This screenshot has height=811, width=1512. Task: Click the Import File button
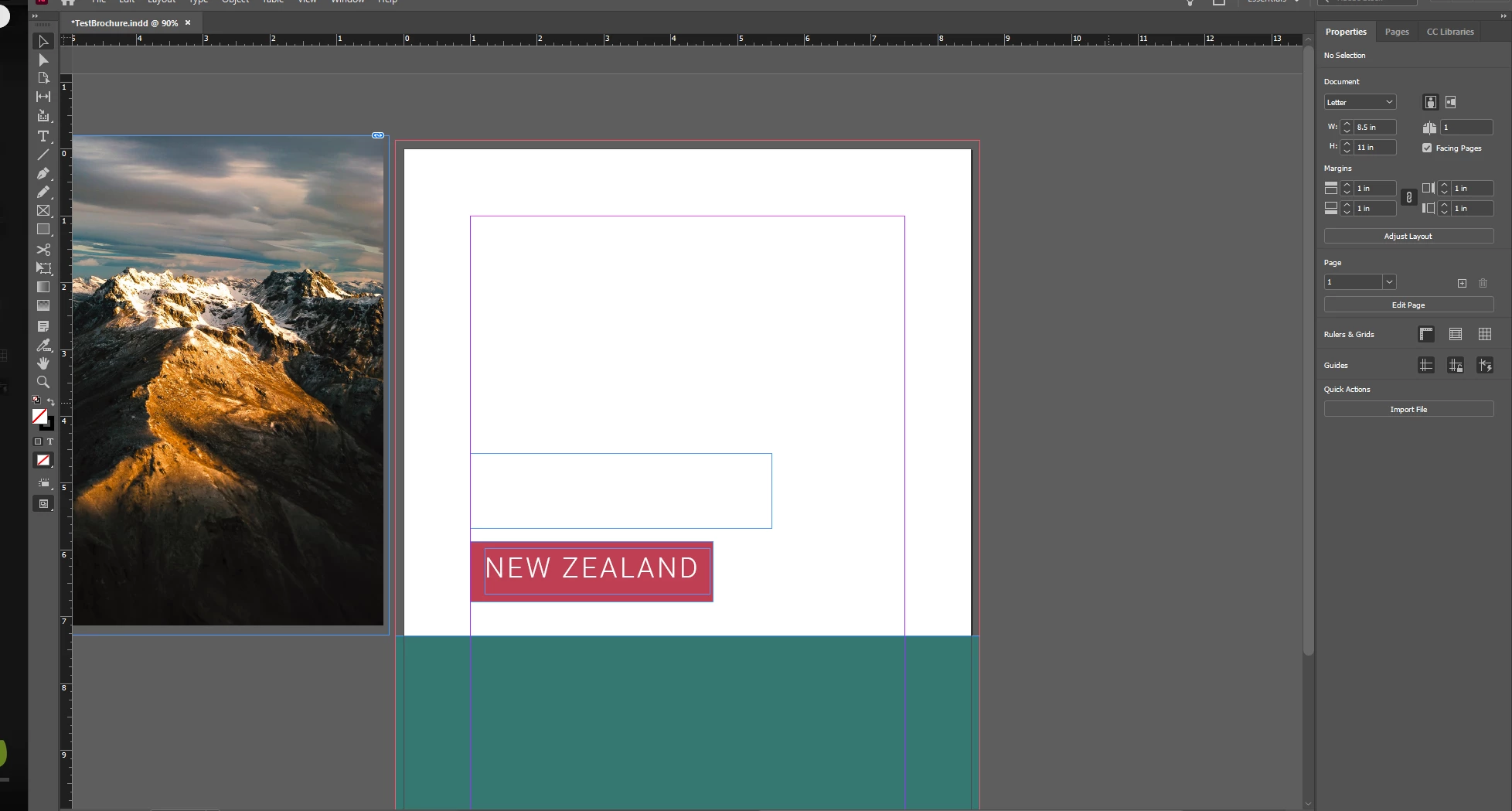(1408, 409)
